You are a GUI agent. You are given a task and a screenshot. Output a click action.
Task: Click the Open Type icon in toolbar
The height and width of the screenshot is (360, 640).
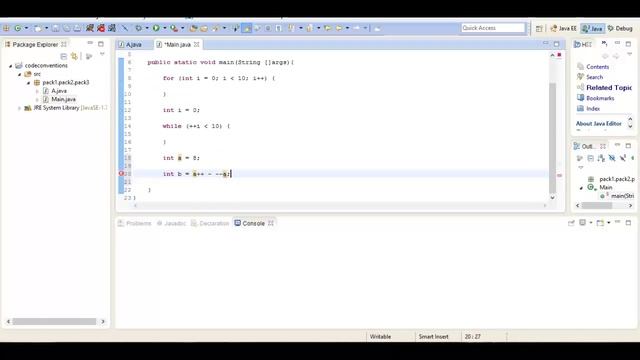coord(193,28)
